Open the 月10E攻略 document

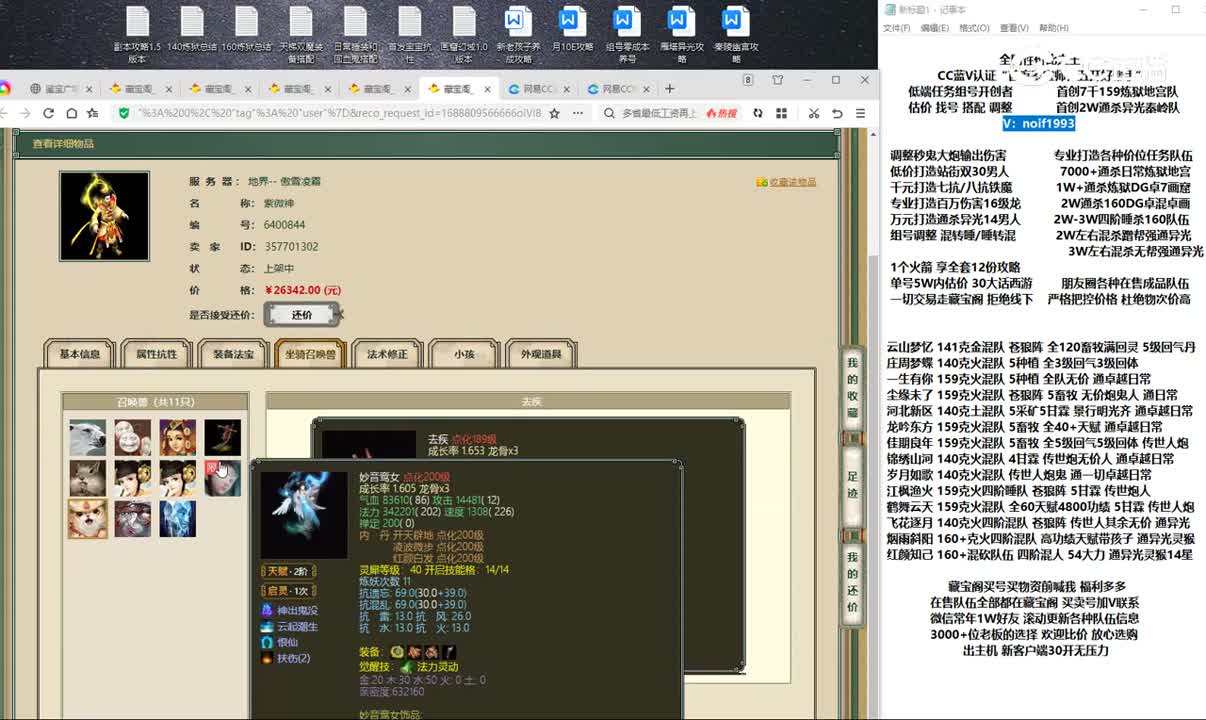click(571, 30)
